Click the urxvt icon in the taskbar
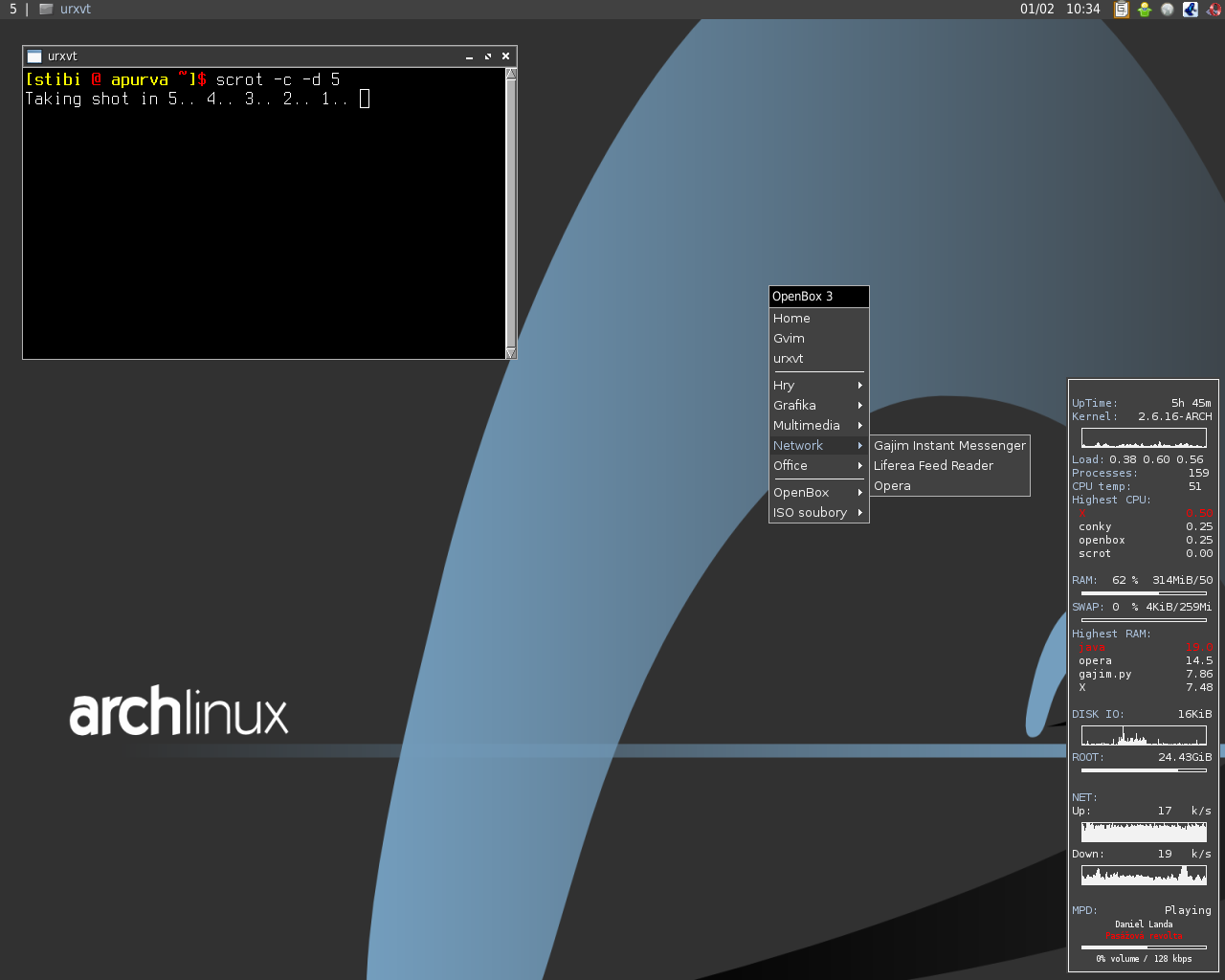 tap(45, 10)
